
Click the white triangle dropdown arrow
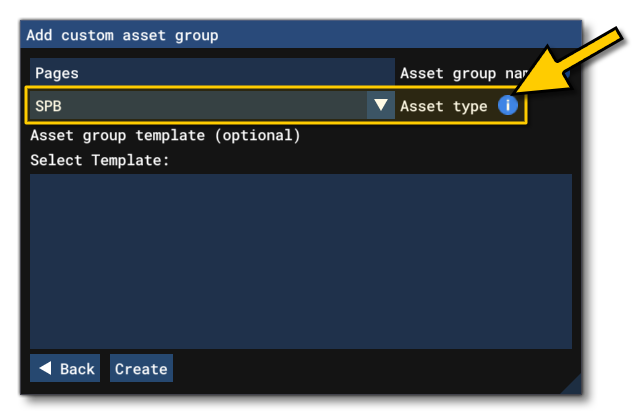tap(380, 105)
